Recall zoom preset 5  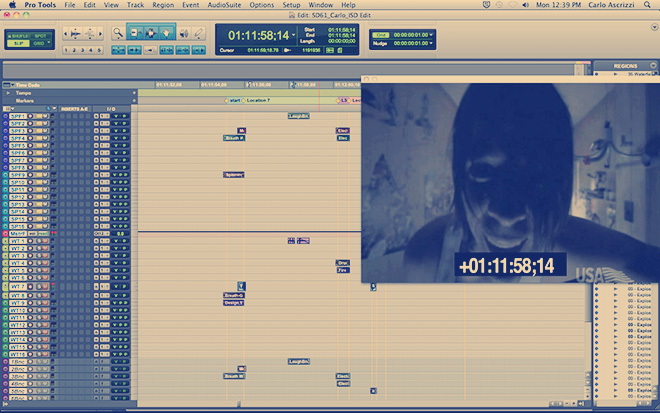[x=99, y=50]
